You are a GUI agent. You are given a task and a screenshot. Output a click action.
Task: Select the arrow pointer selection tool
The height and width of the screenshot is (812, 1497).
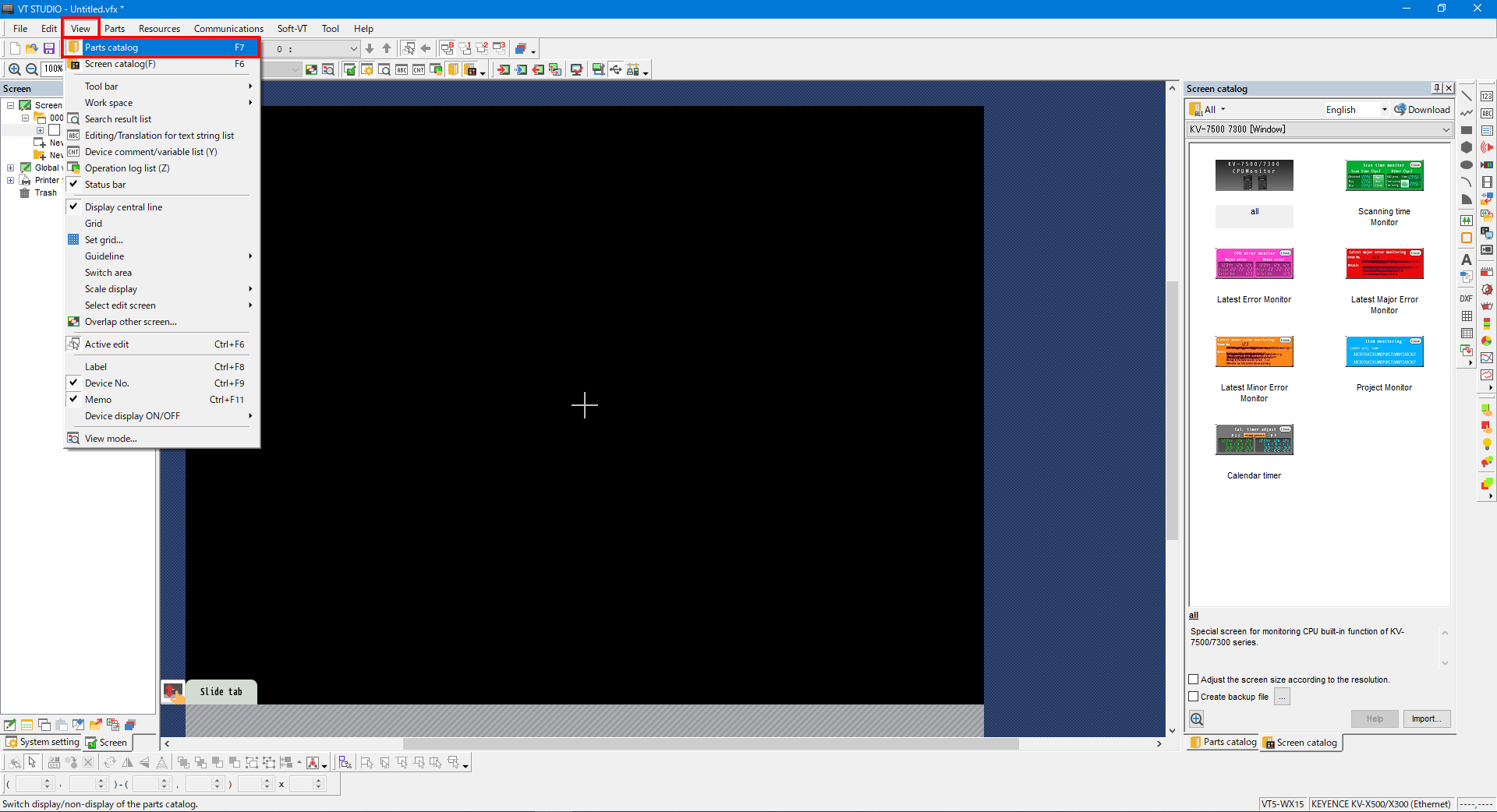(32, 762)
